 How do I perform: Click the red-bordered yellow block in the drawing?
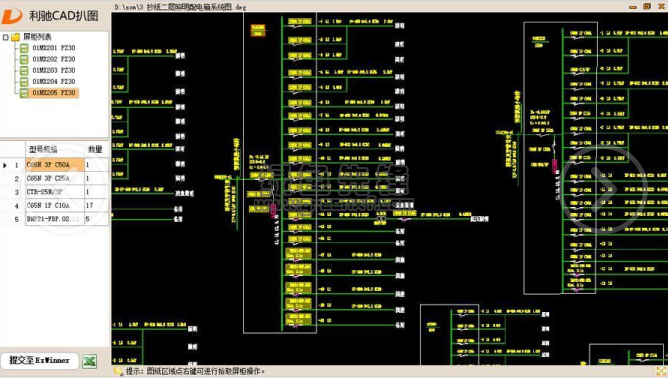tap(258, 30)
